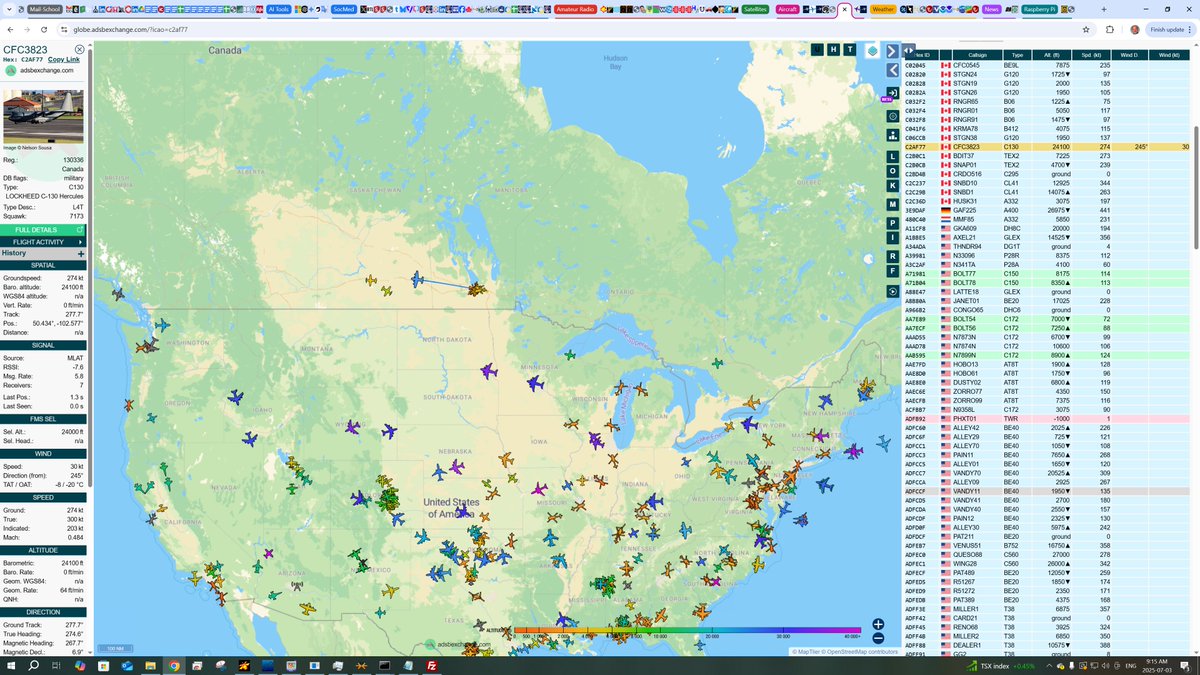
Task: Toggle table width double-arrow button
Action: pos(909,50)
